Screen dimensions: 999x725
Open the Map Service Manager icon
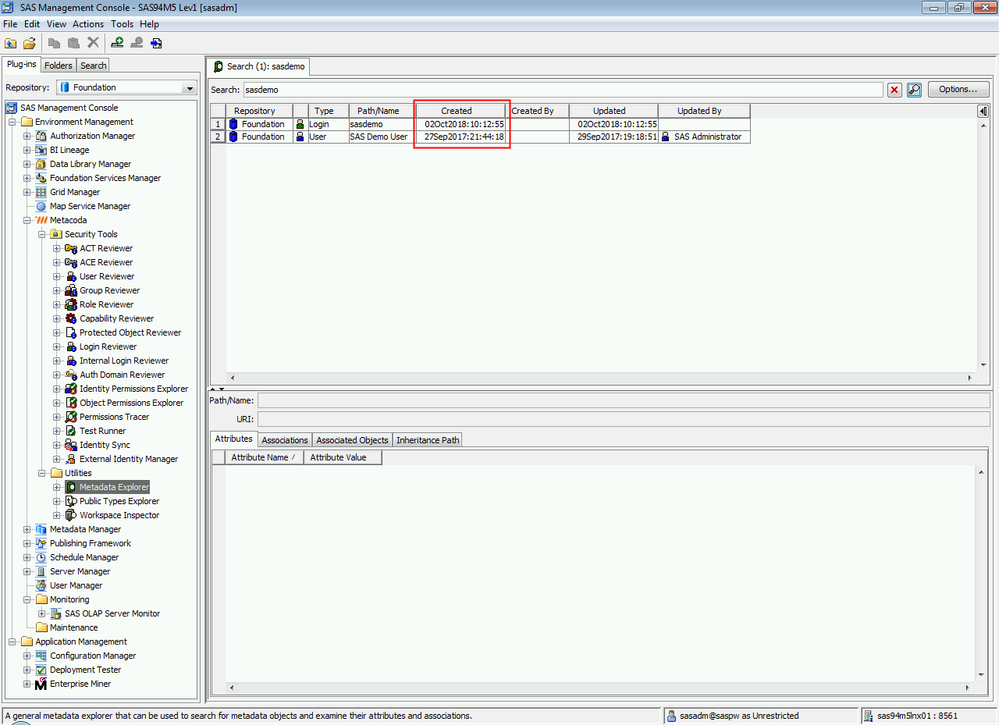pos(41,206)
